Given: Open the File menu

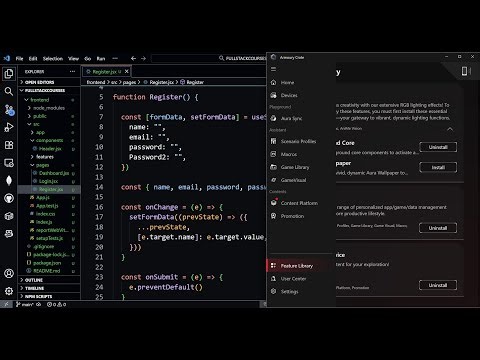Looking at the screenshot, I should 20,59.
